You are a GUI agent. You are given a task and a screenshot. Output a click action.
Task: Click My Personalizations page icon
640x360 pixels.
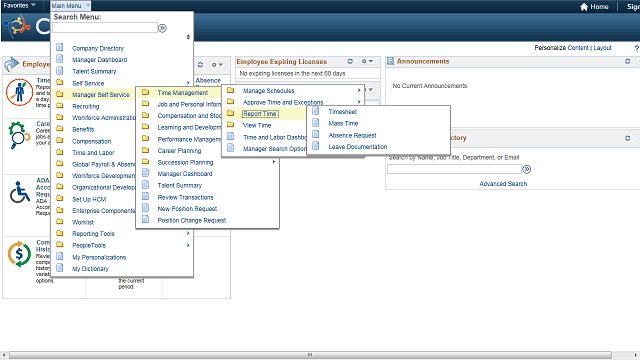point(60,257)
